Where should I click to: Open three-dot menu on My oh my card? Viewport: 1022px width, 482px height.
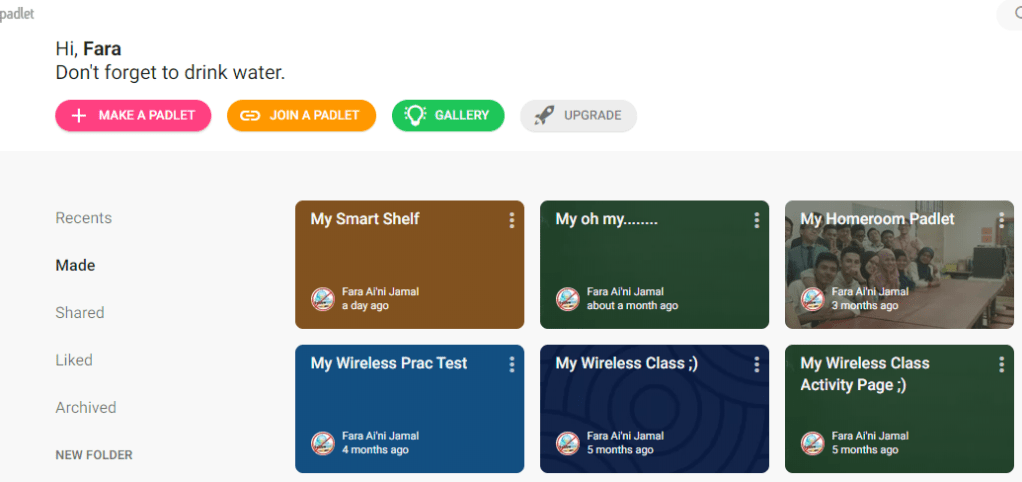click(x=757, y=220)
